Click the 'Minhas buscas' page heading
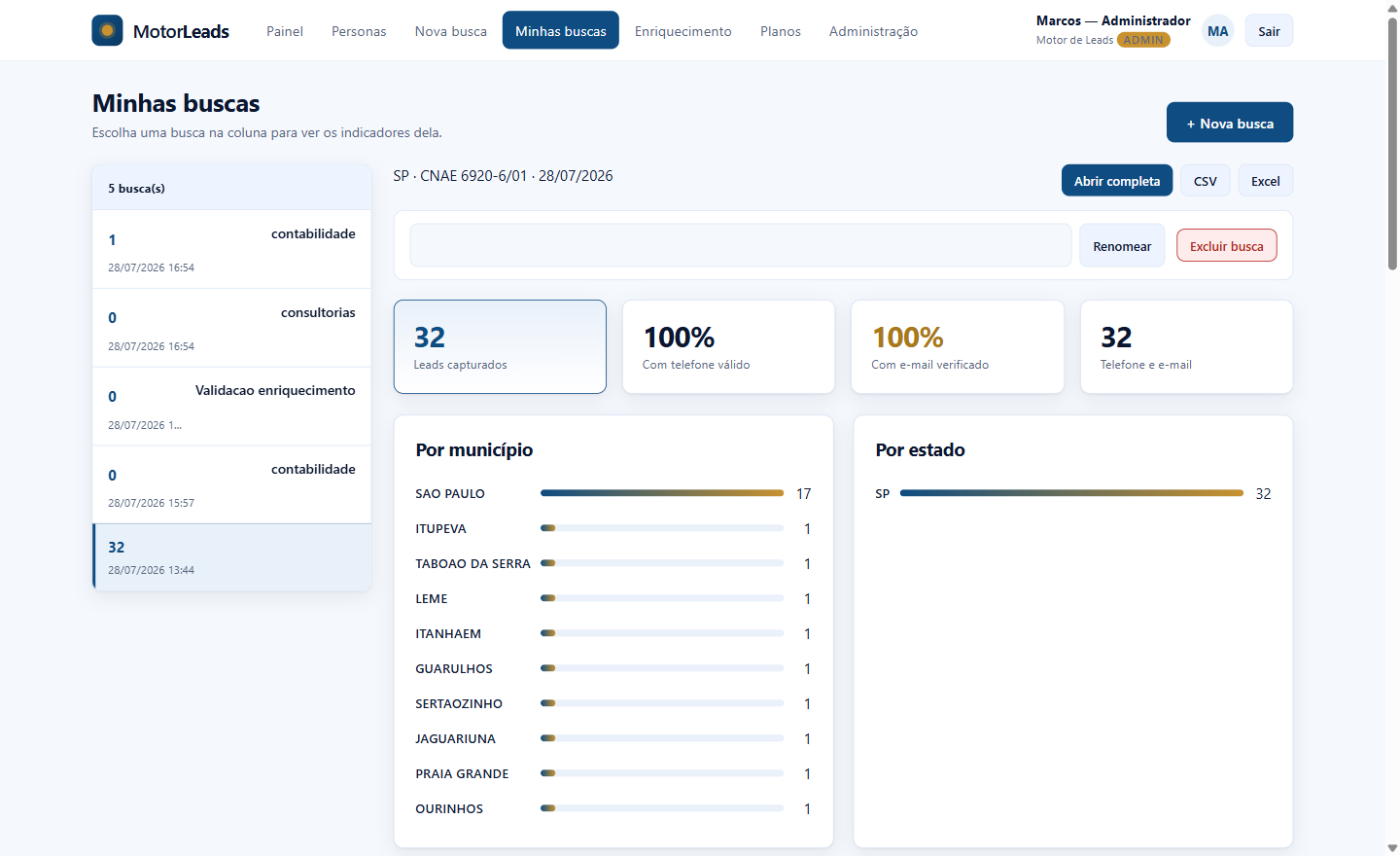 pyautogui.click(x=176, y=103)
